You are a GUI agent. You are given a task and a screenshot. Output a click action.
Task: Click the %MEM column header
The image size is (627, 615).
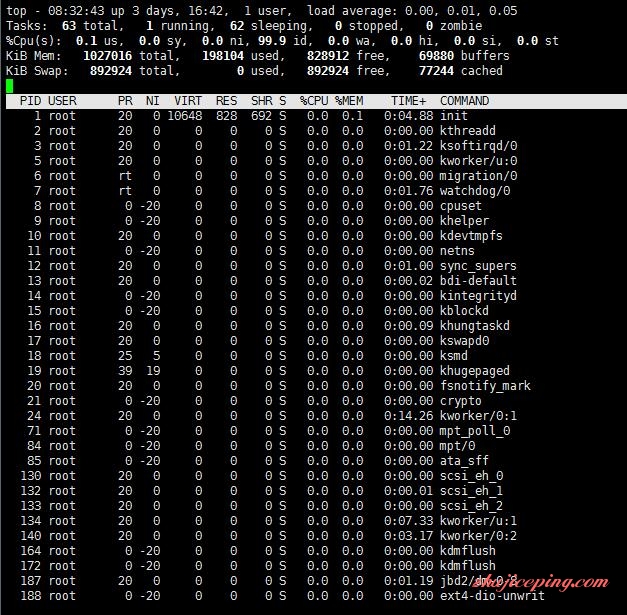point(349,101)
